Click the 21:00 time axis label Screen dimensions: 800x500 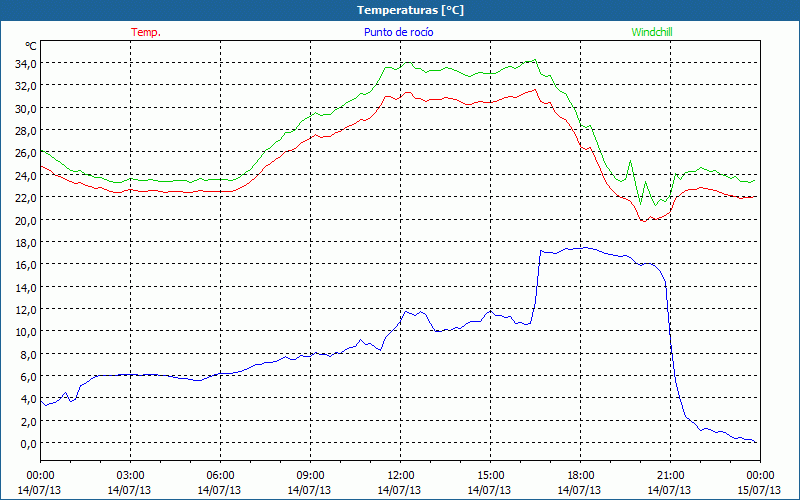tap(670, 476)
